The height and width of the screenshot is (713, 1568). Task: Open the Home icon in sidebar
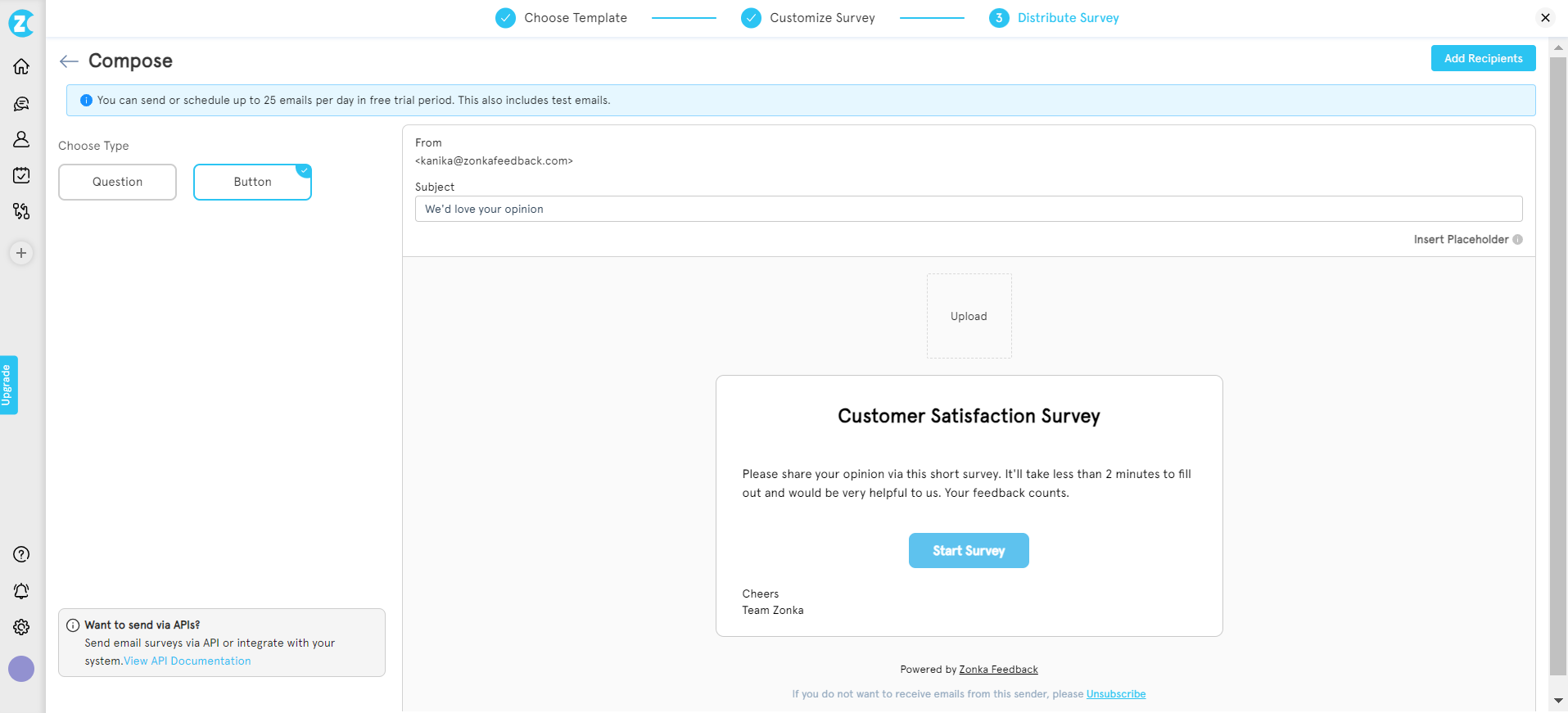(21, 66)
